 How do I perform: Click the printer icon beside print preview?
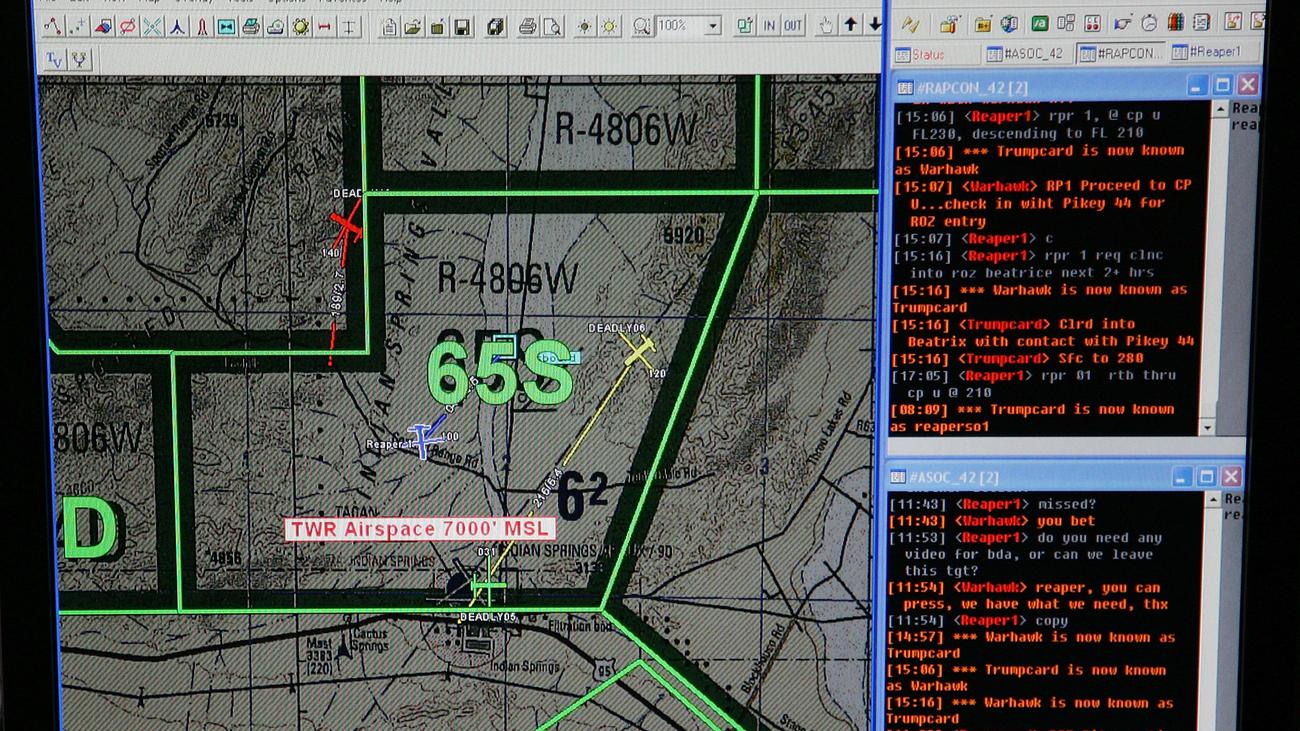tap(528, 27)
